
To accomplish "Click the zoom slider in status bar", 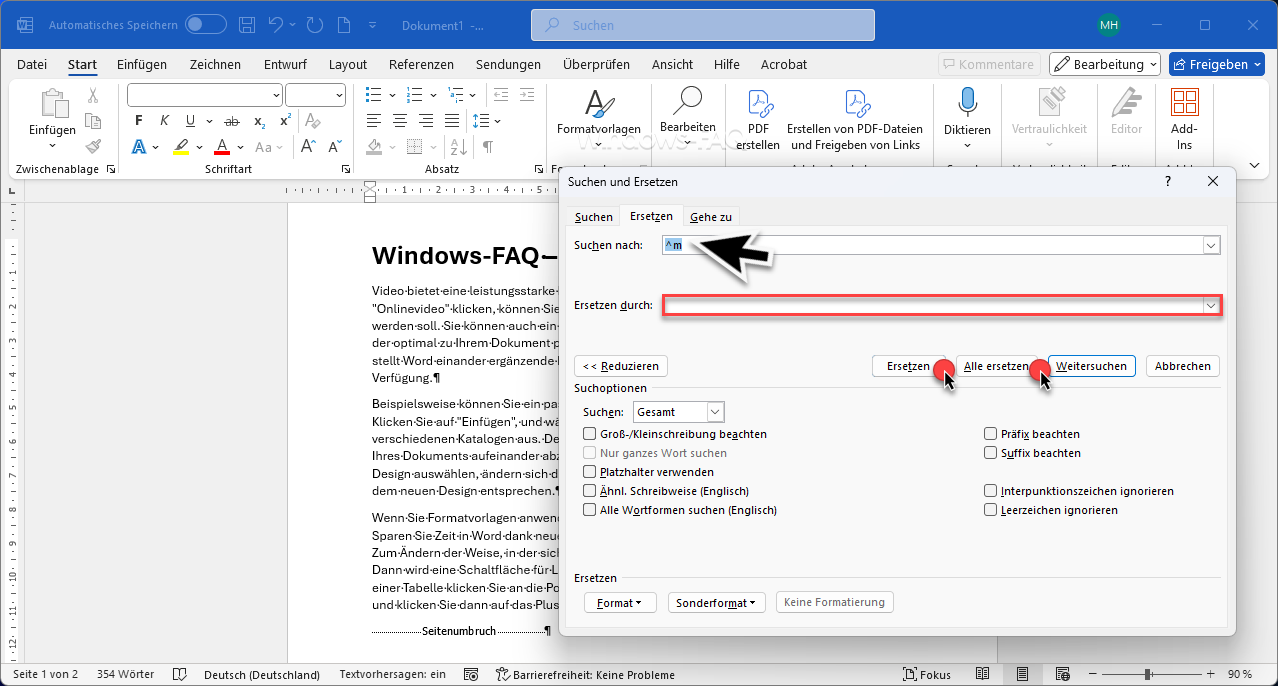I will point(1147,675).
